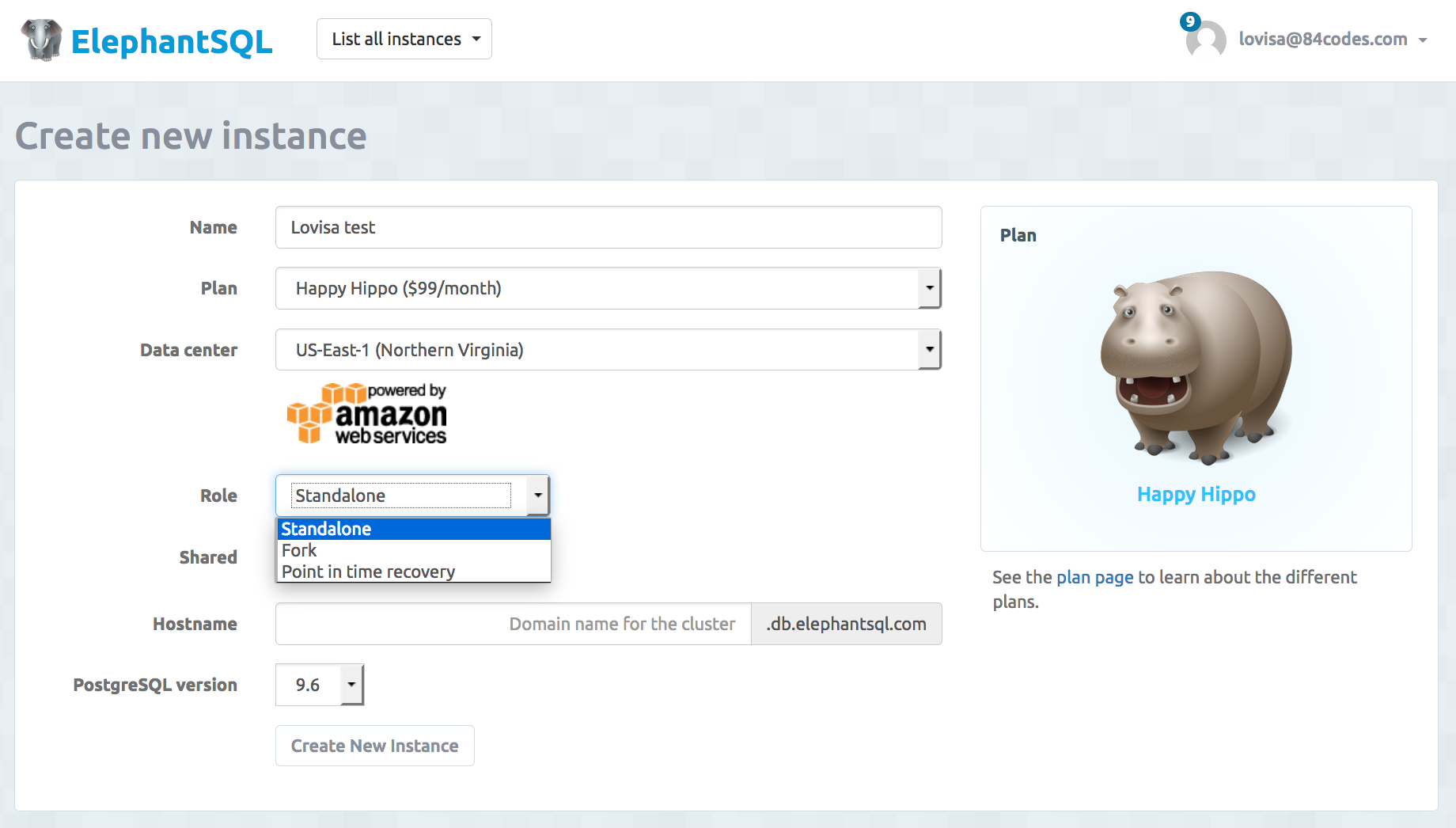The width and height of the screenshot is (1456, 828).
Task: Click the Amazon Web Services logo
Action: [366, 412]
